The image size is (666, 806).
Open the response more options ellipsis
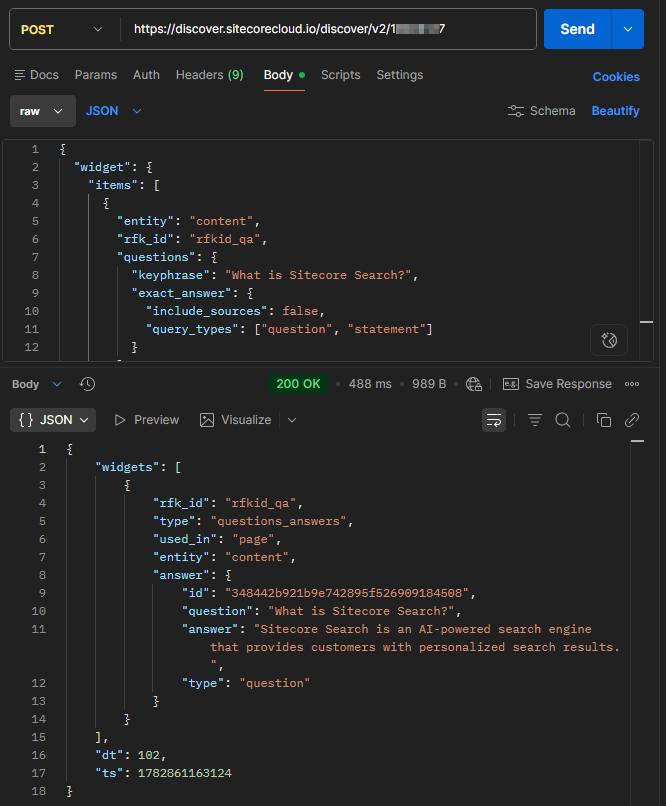pyautogui.click(x=632, y=384)
